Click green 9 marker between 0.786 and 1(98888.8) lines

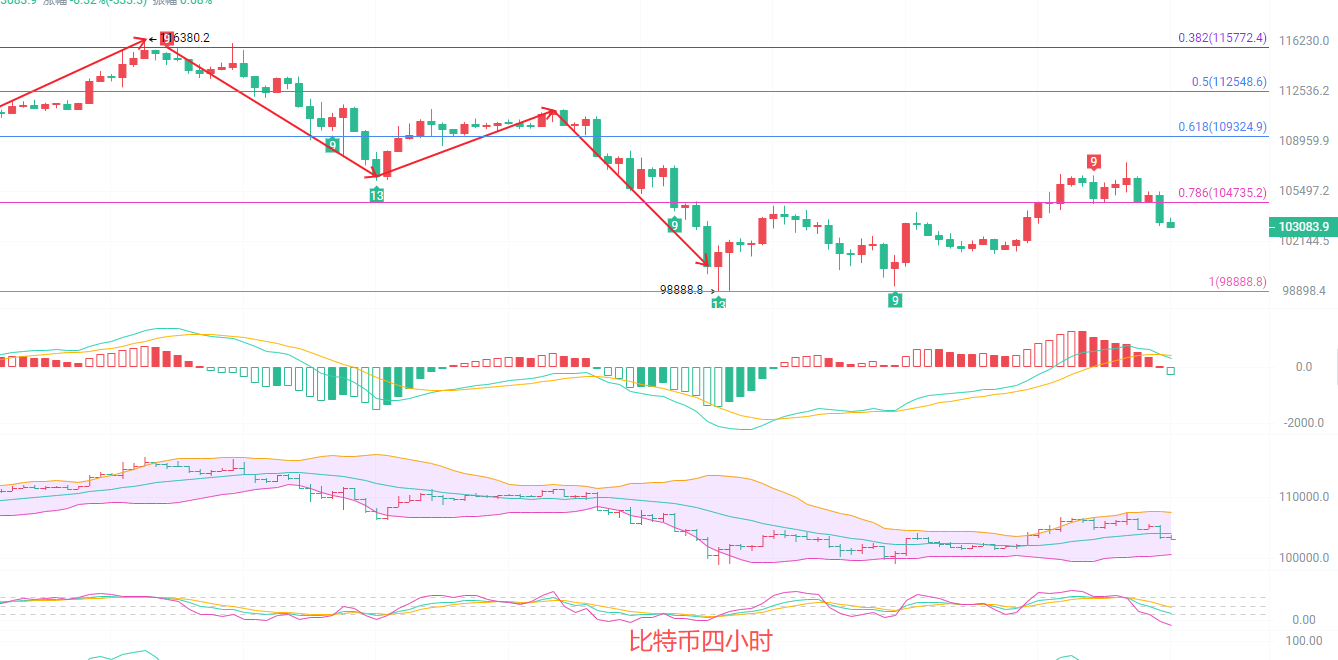pyautogui.click(x=675, y=225)
